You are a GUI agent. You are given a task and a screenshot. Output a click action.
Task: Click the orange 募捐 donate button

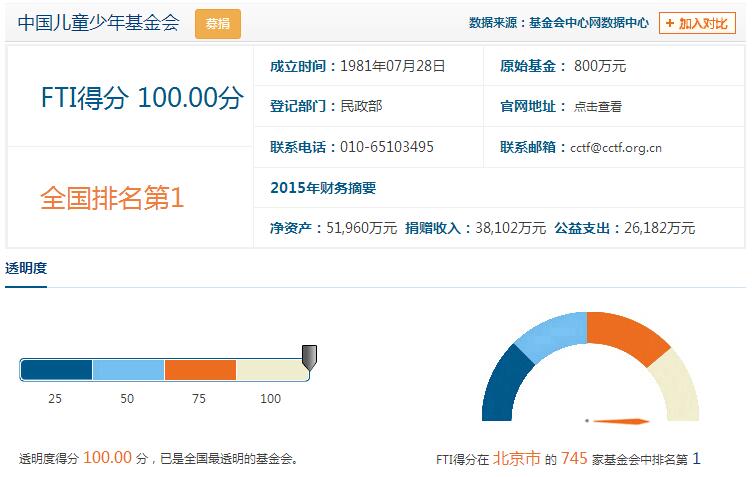click(x=218, y=23)
